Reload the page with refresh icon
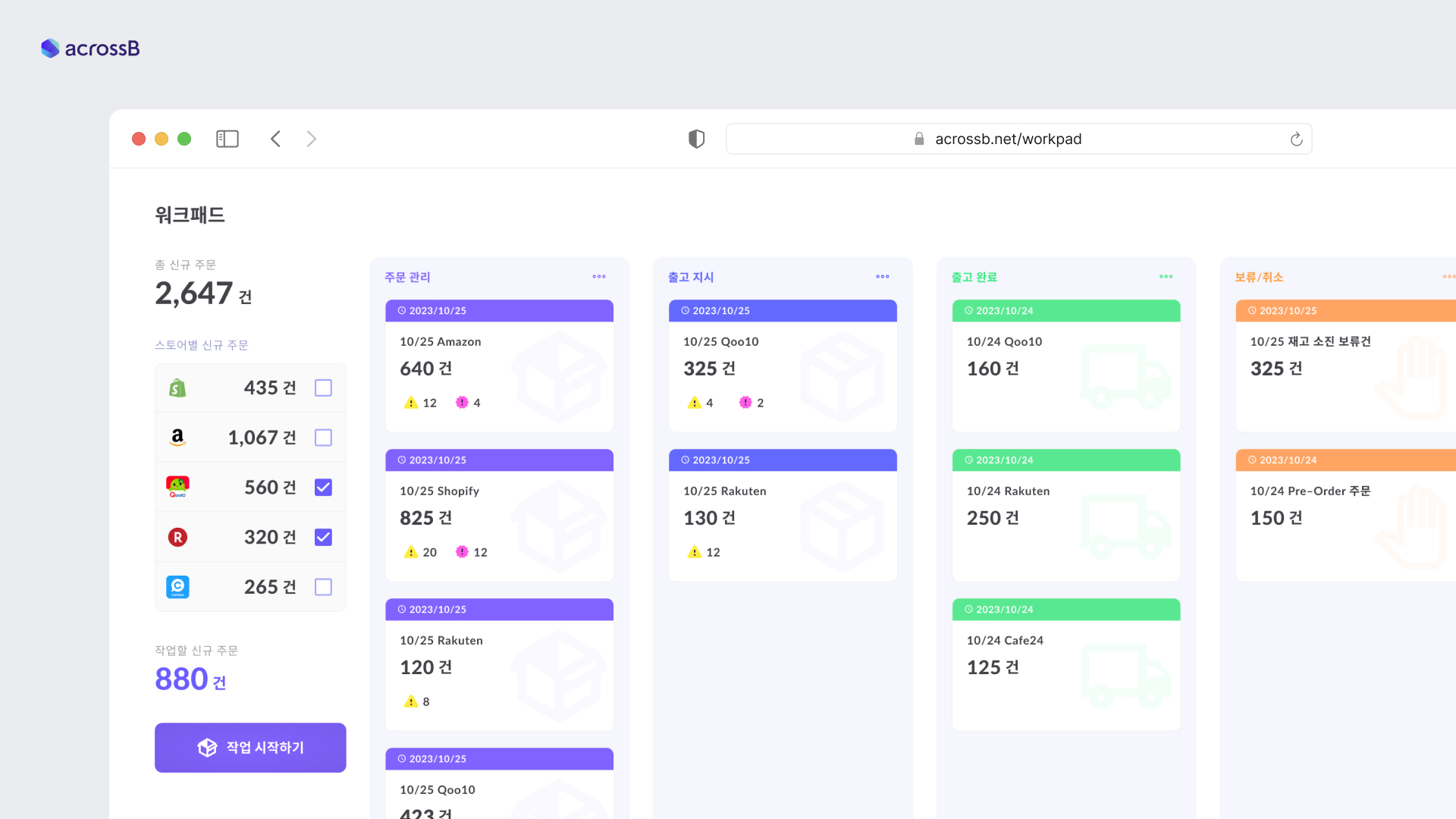 [1296, 139]
